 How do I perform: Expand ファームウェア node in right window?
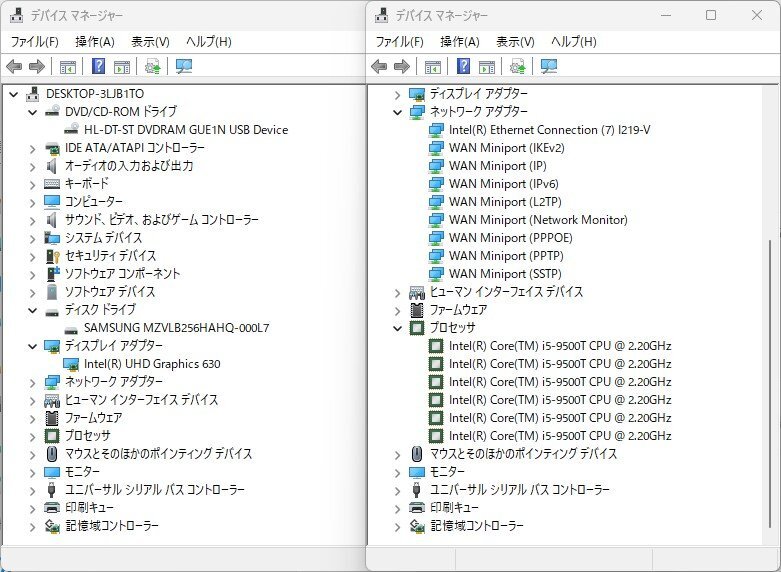tap(397, 310)
